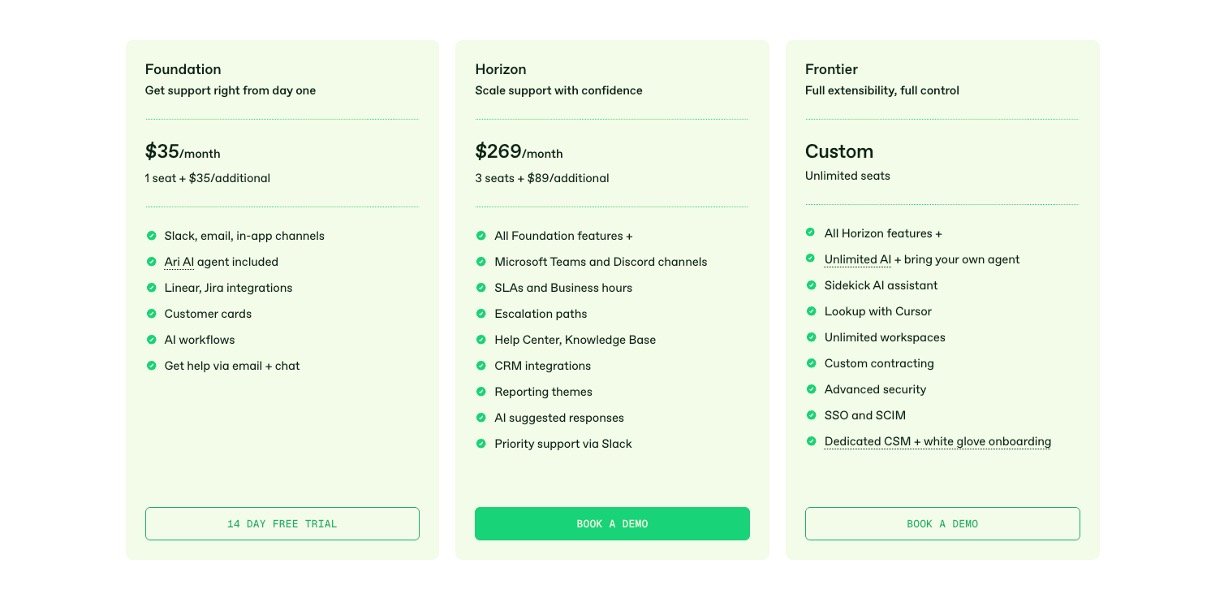Click the checkmark icon beside Slack, email, in-app channels
Viewport: 1224px width, 594px height.
pyautogui.click(x=151, y=236)
